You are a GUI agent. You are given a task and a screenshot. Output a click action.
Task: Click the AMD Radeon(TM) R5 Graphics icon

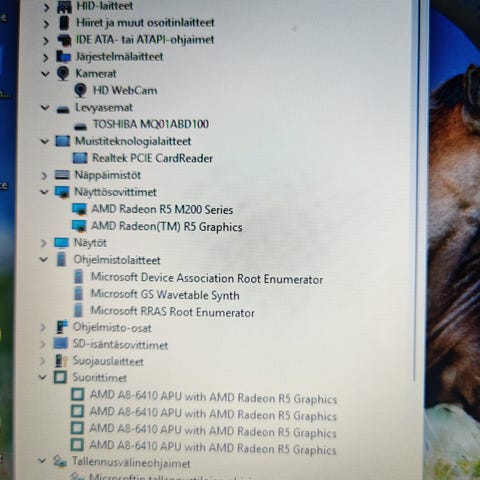[79, 226]
